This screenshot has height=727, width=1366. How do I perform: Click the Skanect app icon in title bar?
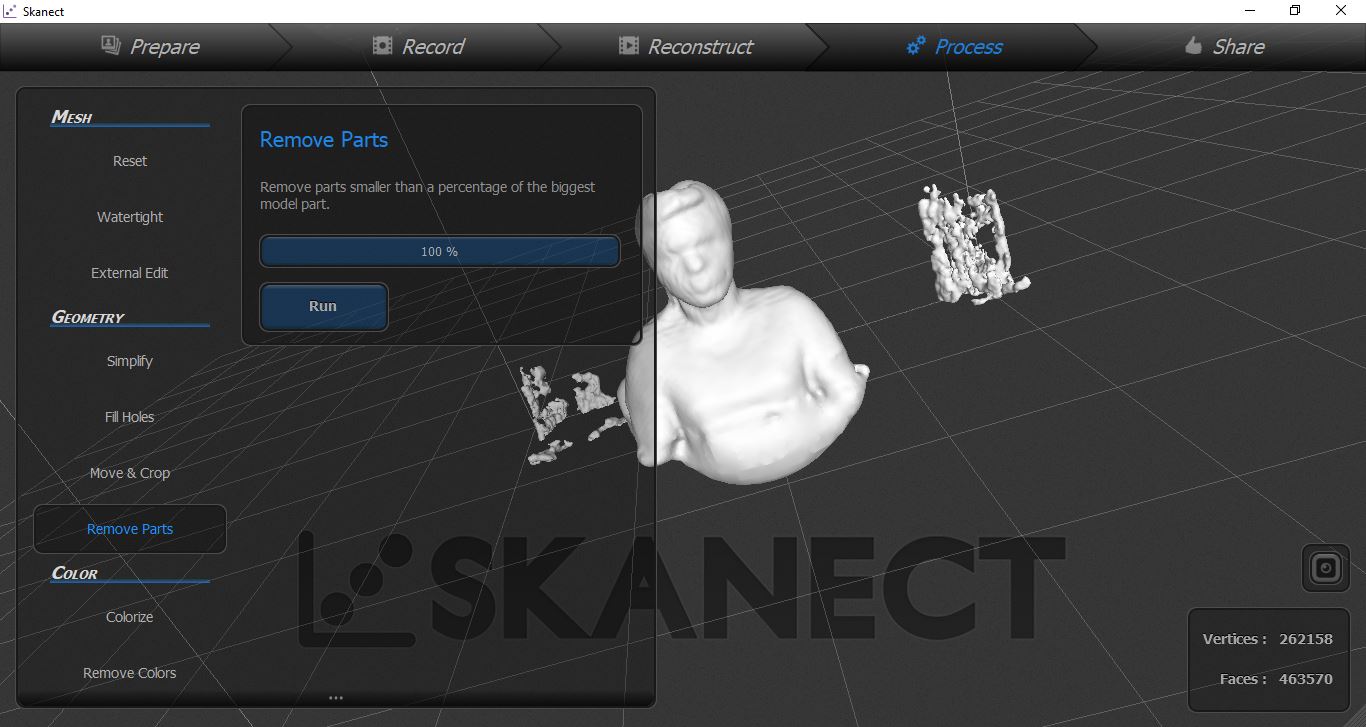pyautogui.click(x=9, y=11)
